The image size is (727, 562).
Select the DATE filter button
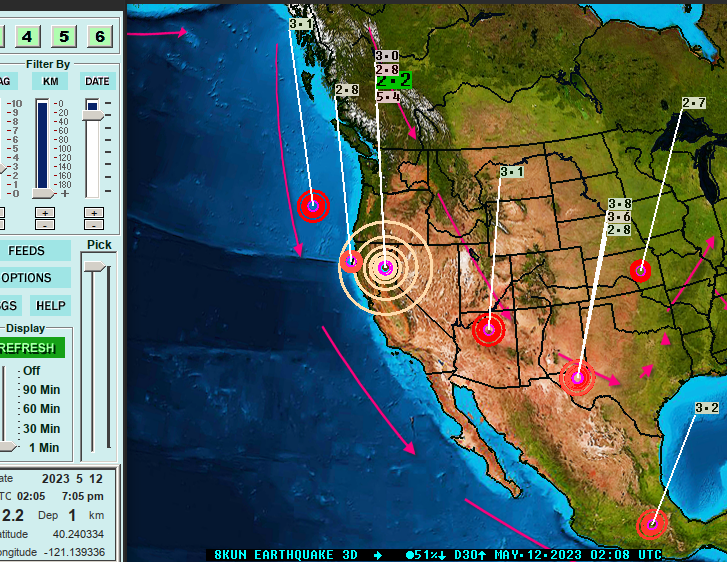pos(97,82)
